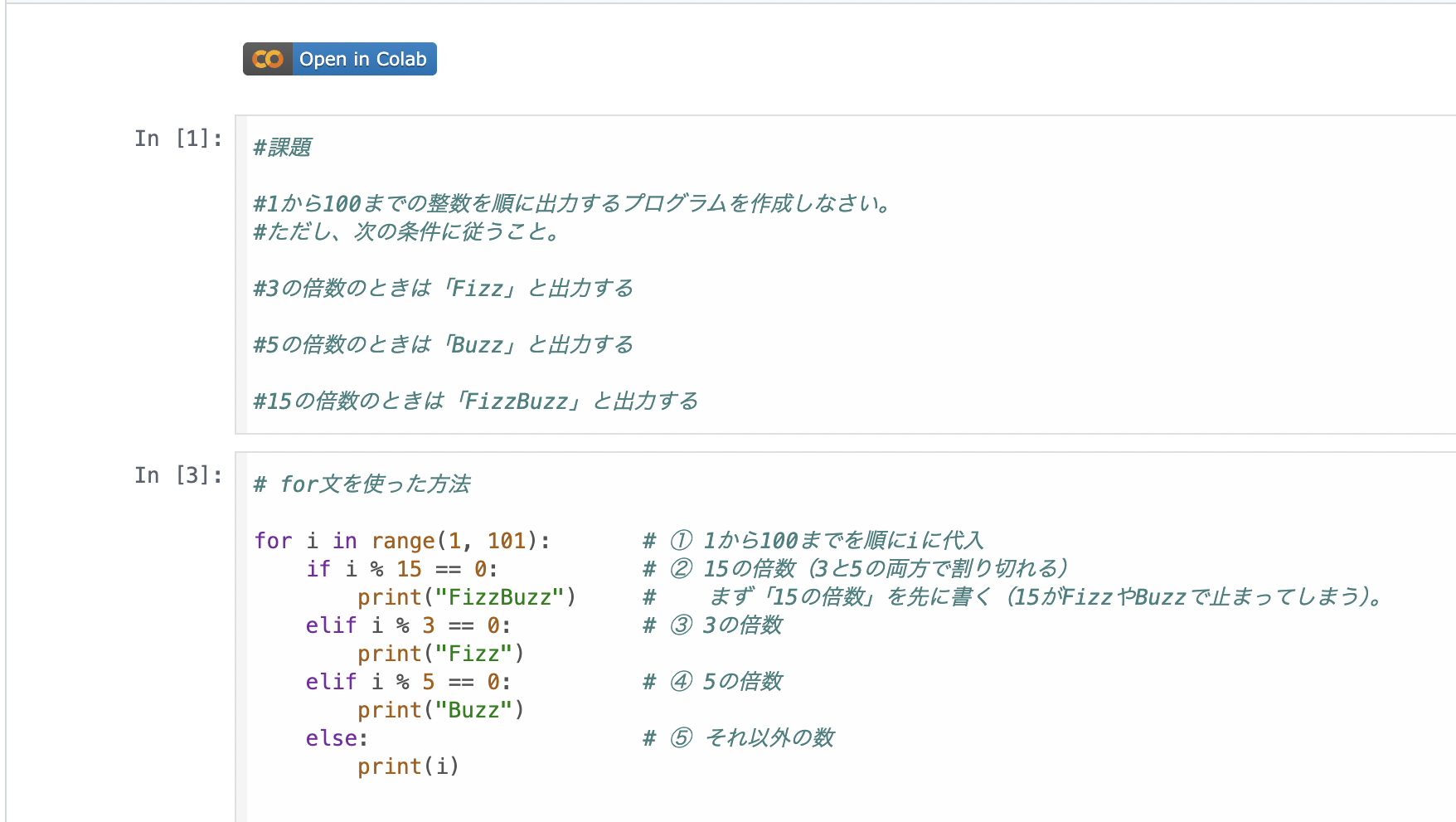The height and width of the screenshot is (822, 1456).
Task: Click the 'FizzBuzz' rule comment for 15
Action: pos(475,401)
